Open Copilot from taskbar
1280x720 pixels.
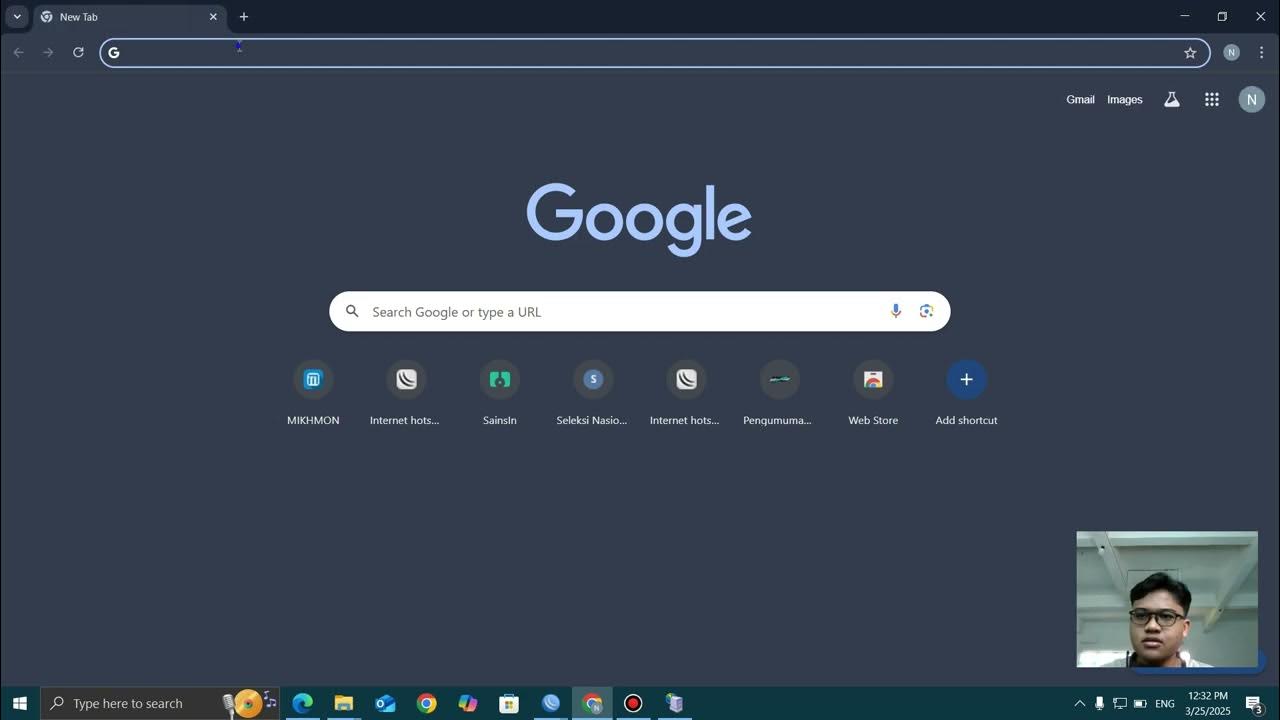[468, 703]
